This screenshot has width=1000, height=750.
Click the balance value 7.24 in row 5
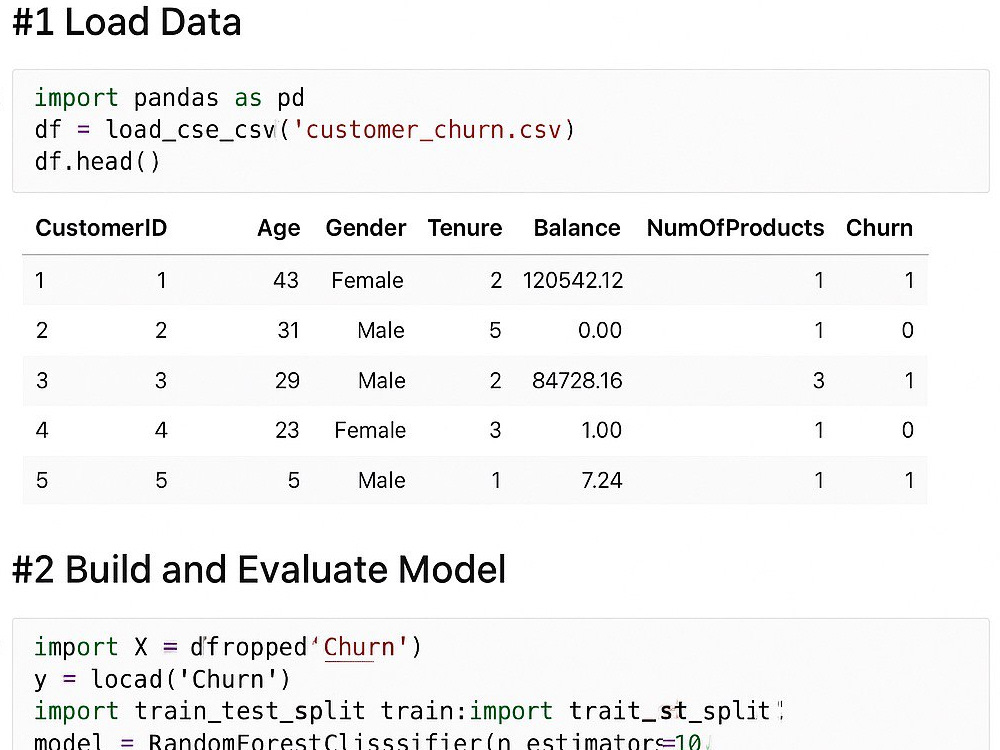[x=601, y=480]
